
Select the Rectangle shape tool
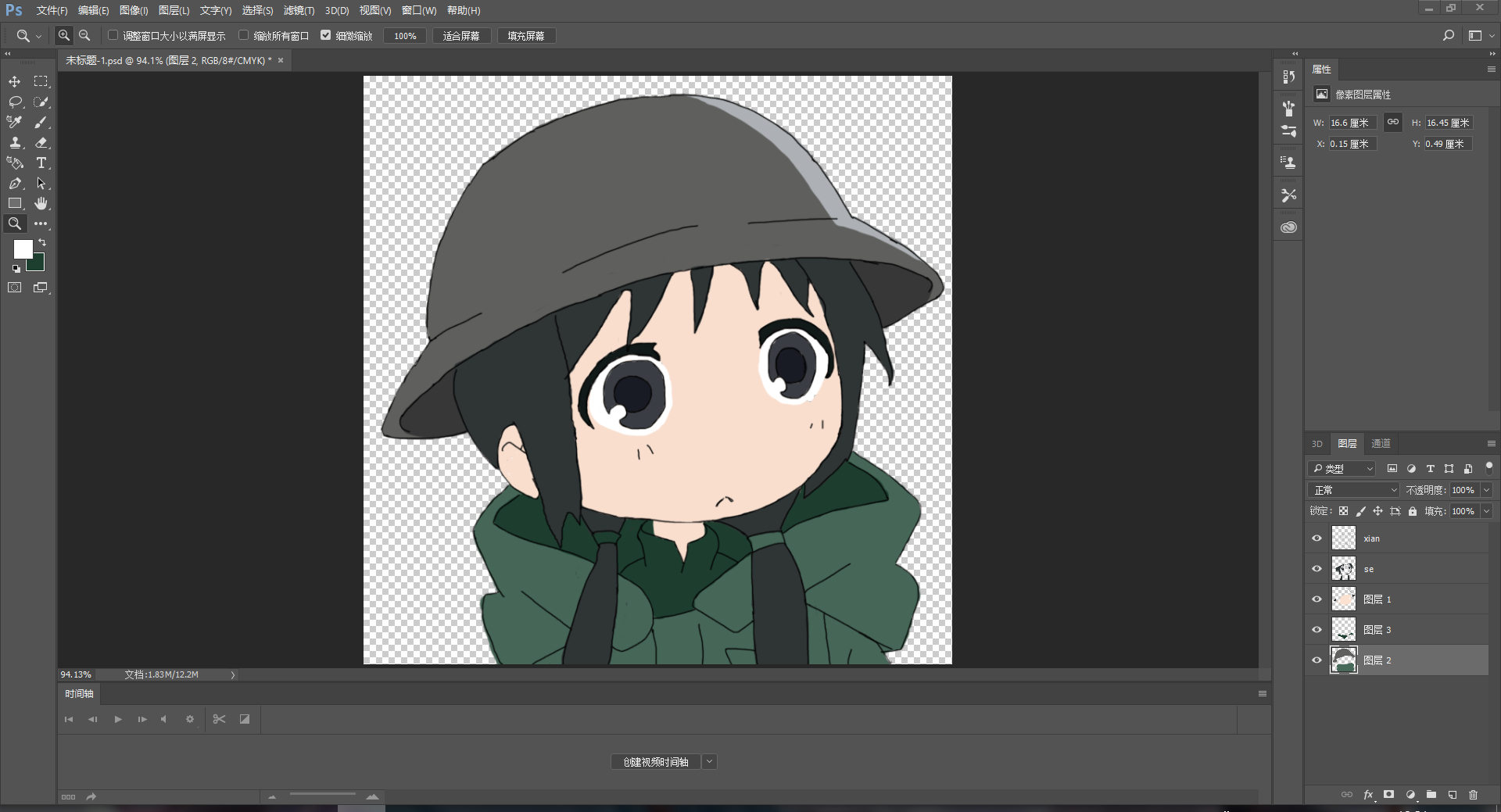coord(15,203)
